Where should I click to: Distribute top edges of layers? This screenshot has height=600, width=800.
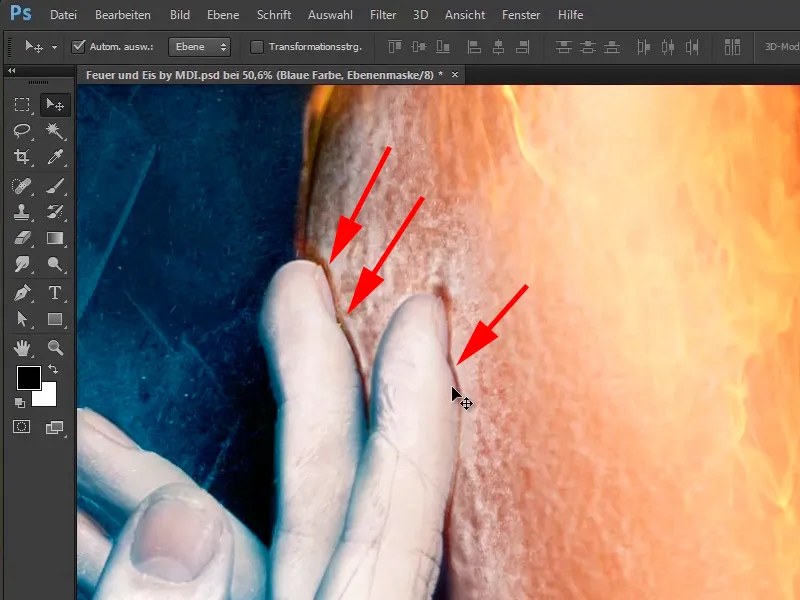(564, 47)
